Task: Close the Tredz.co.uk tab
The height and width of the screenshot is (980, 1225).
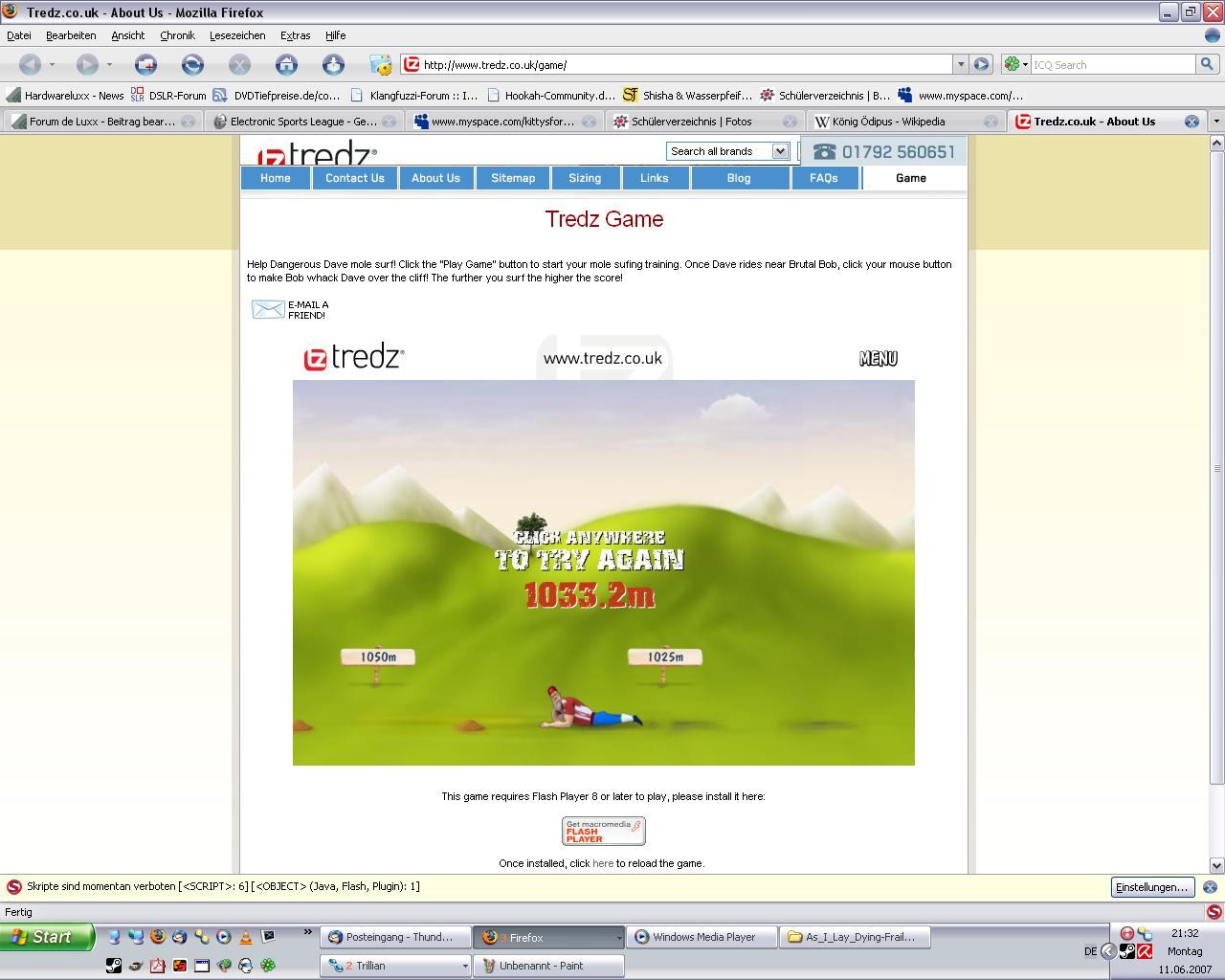Action: coord(1192,122)
